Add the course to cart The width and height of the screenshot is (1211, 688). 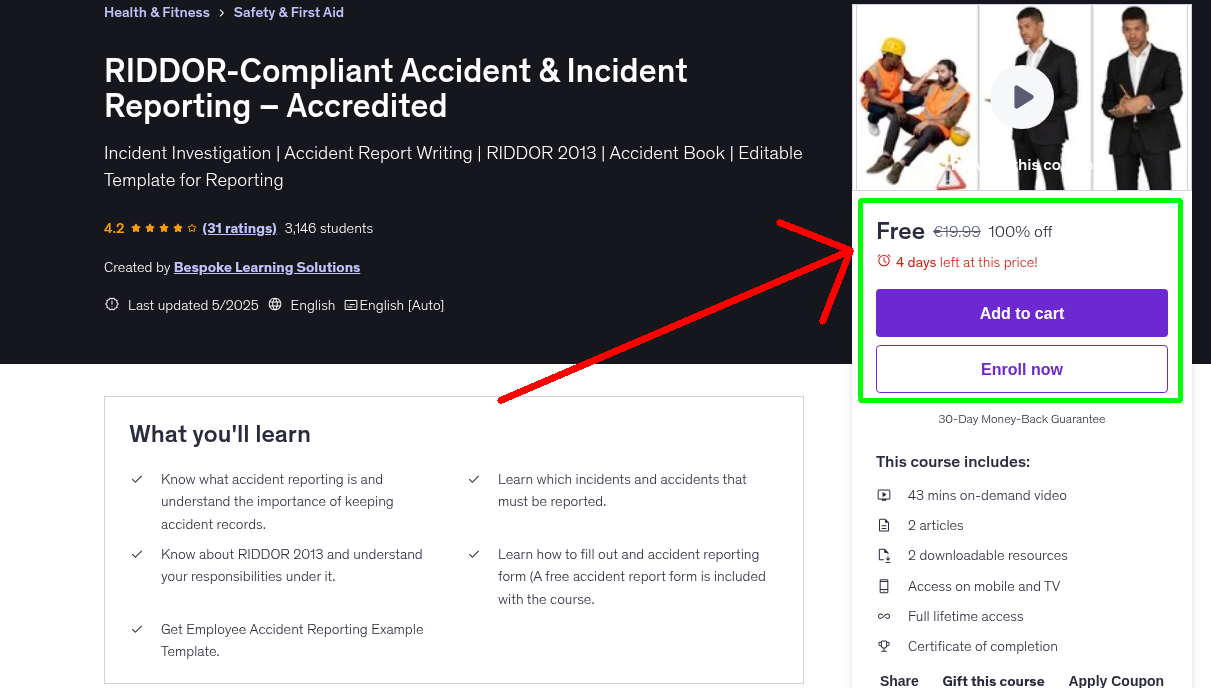(1021, 313)
